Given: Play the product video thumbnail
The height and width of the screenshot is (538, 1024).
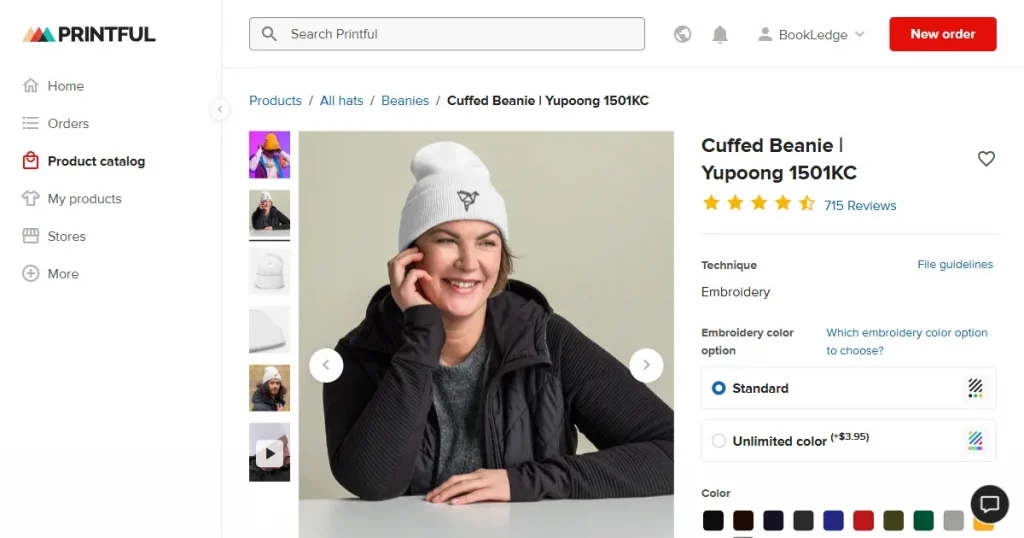Looking at the screenshot, I should coord(269,455).
